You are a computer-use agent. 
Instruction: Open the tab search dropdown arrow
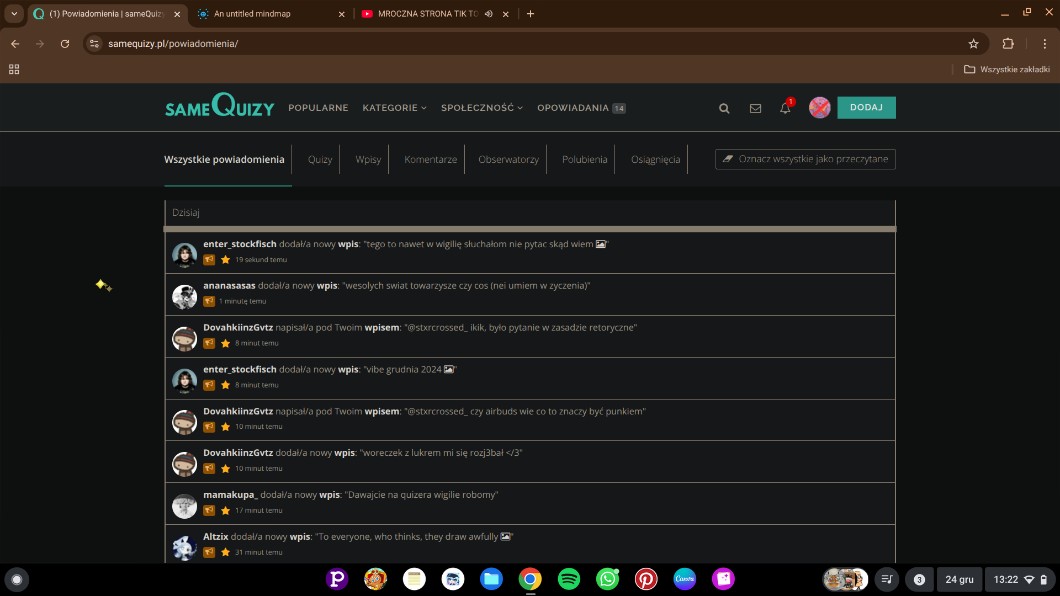(14, 14)
